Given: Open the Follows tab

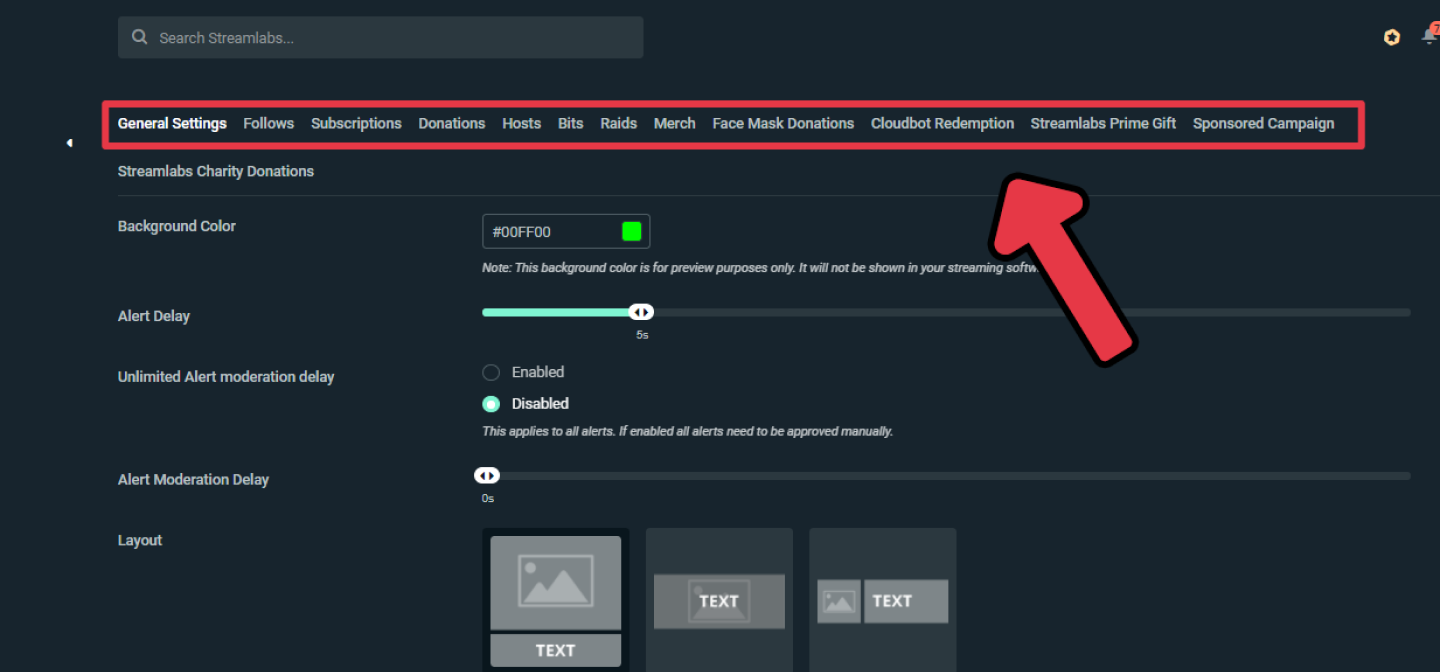Looking at the screenshot, I should [x=268, y=123].
